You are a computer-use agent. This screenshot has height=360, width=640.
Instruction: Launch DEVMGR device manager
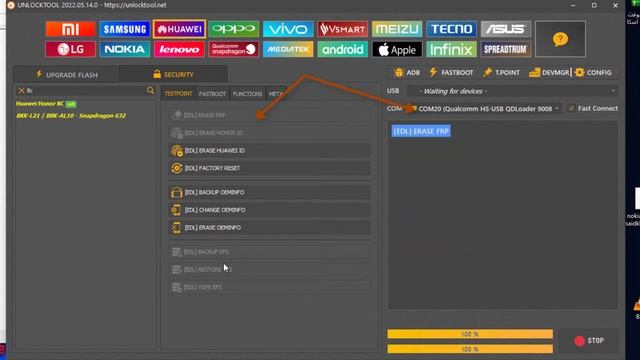click(549, 73)
